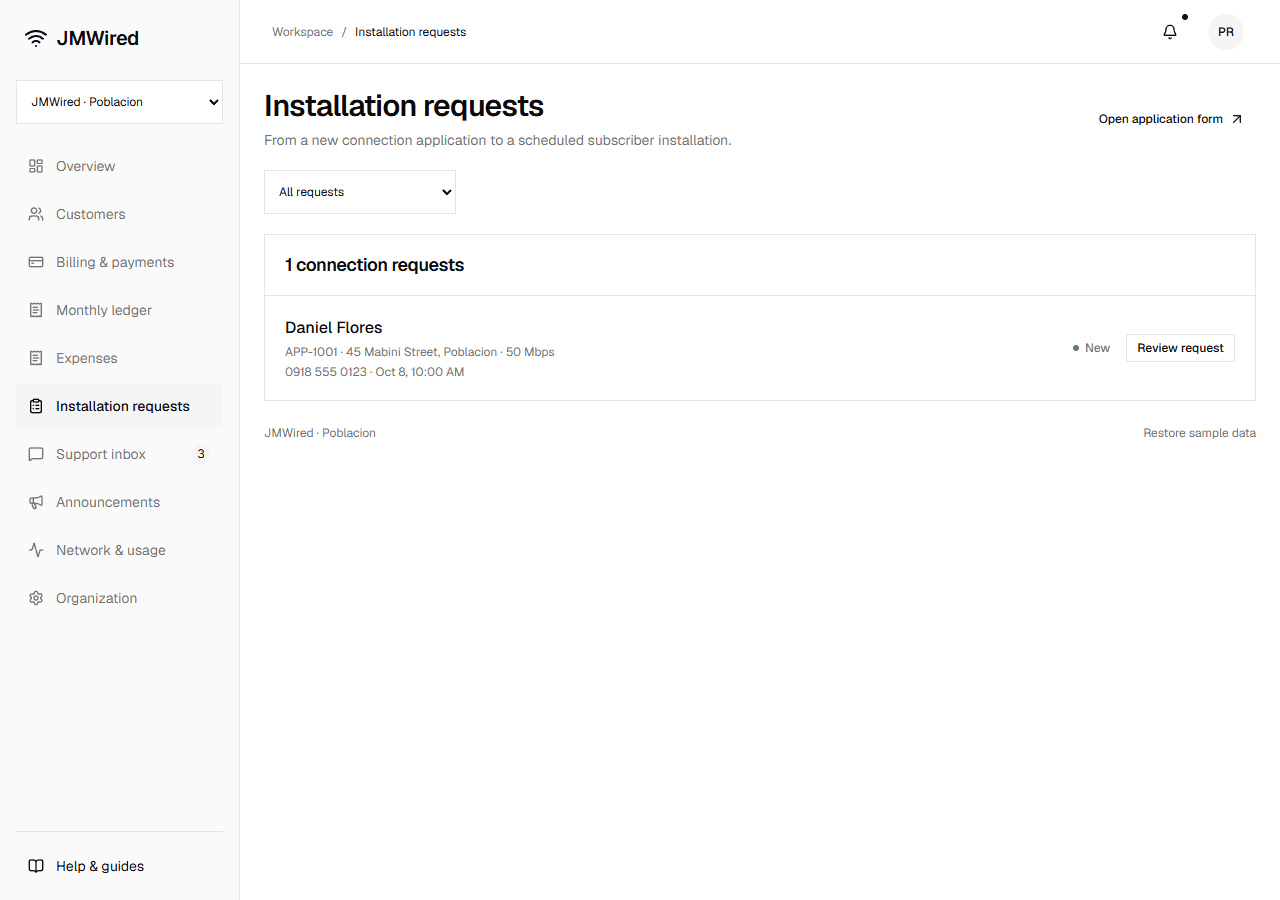Click Open application form link text
Screen dimensions: 1280x900
[1160, 119]
